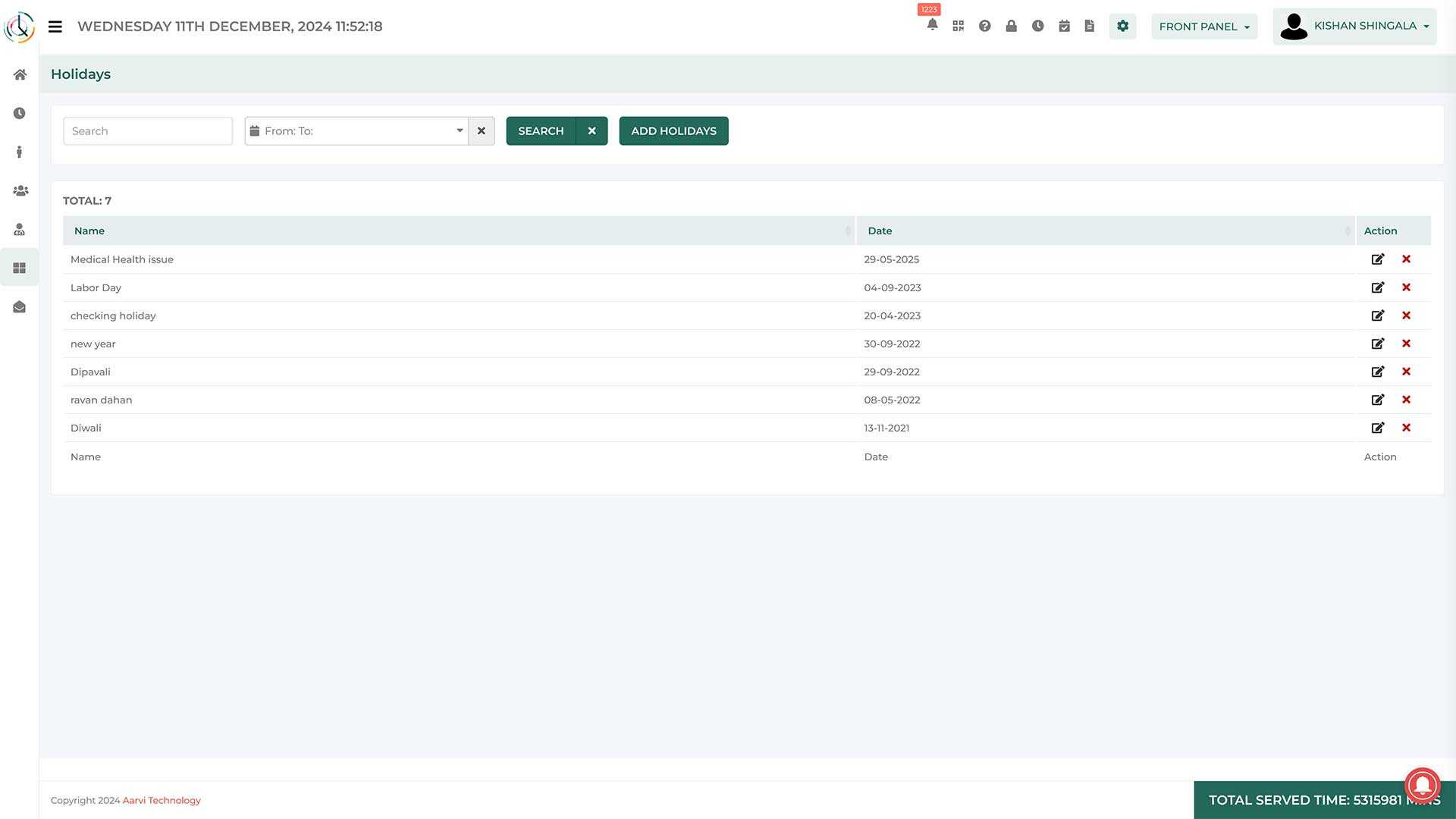Open the settings gear icon
The image size is (1456, 819).
[1122, 26]
